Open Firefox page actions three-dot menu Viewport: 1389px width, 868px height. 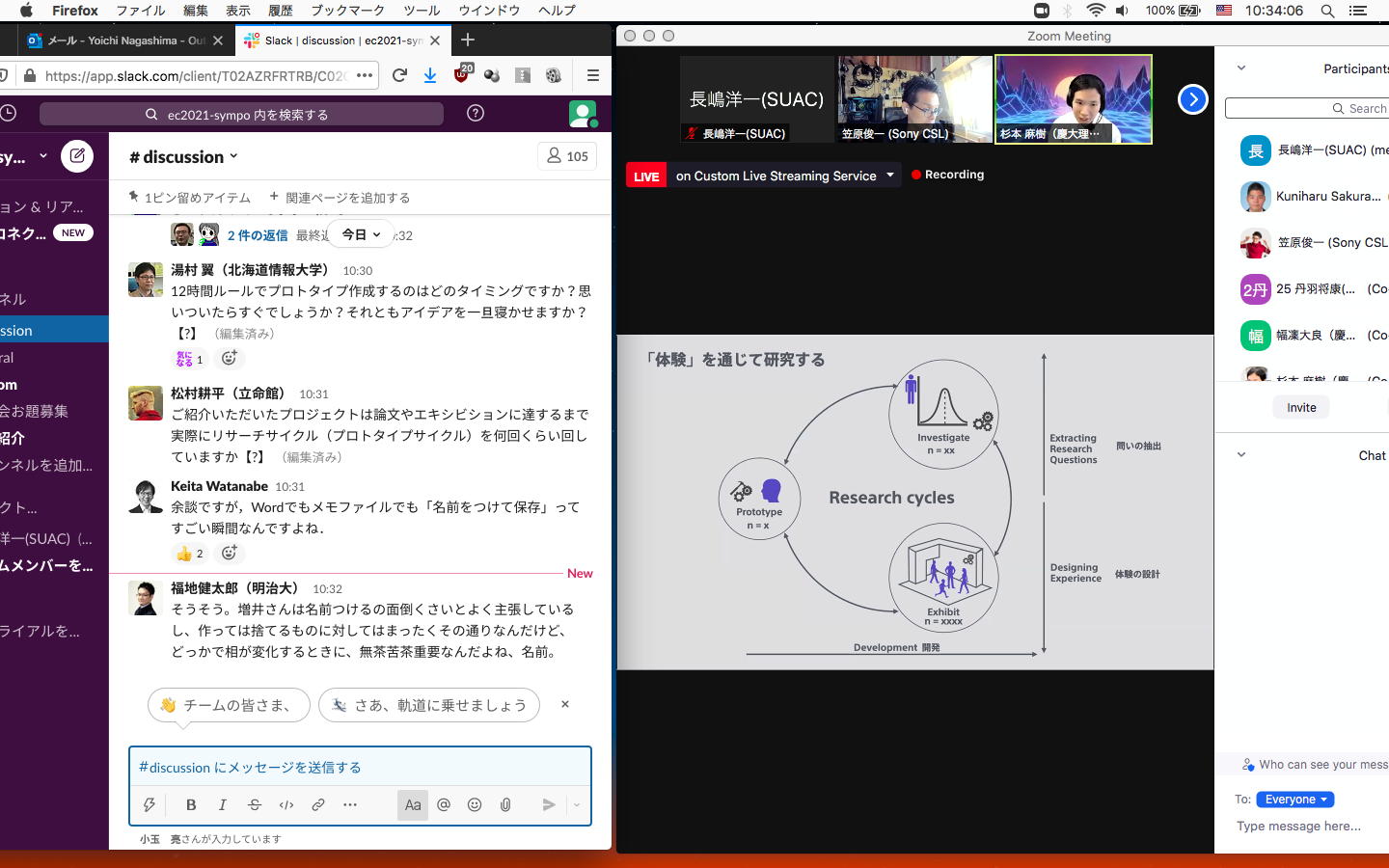pyautogui.click(x=364, y=75)
